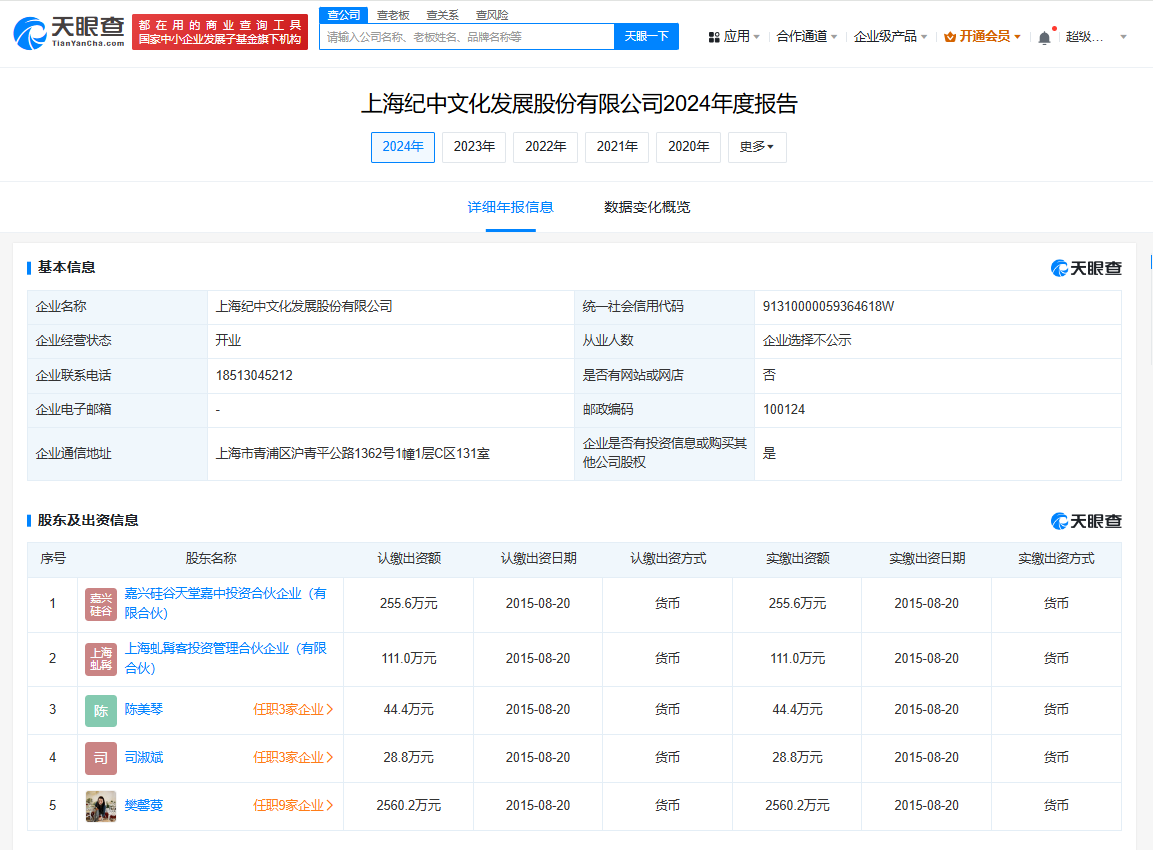Open shareholder link 嘉兴硅谷天堂嘉中投资合伙企业
Image resolution: width=1153 pixels, height=850 pixels.
(225, 603)
